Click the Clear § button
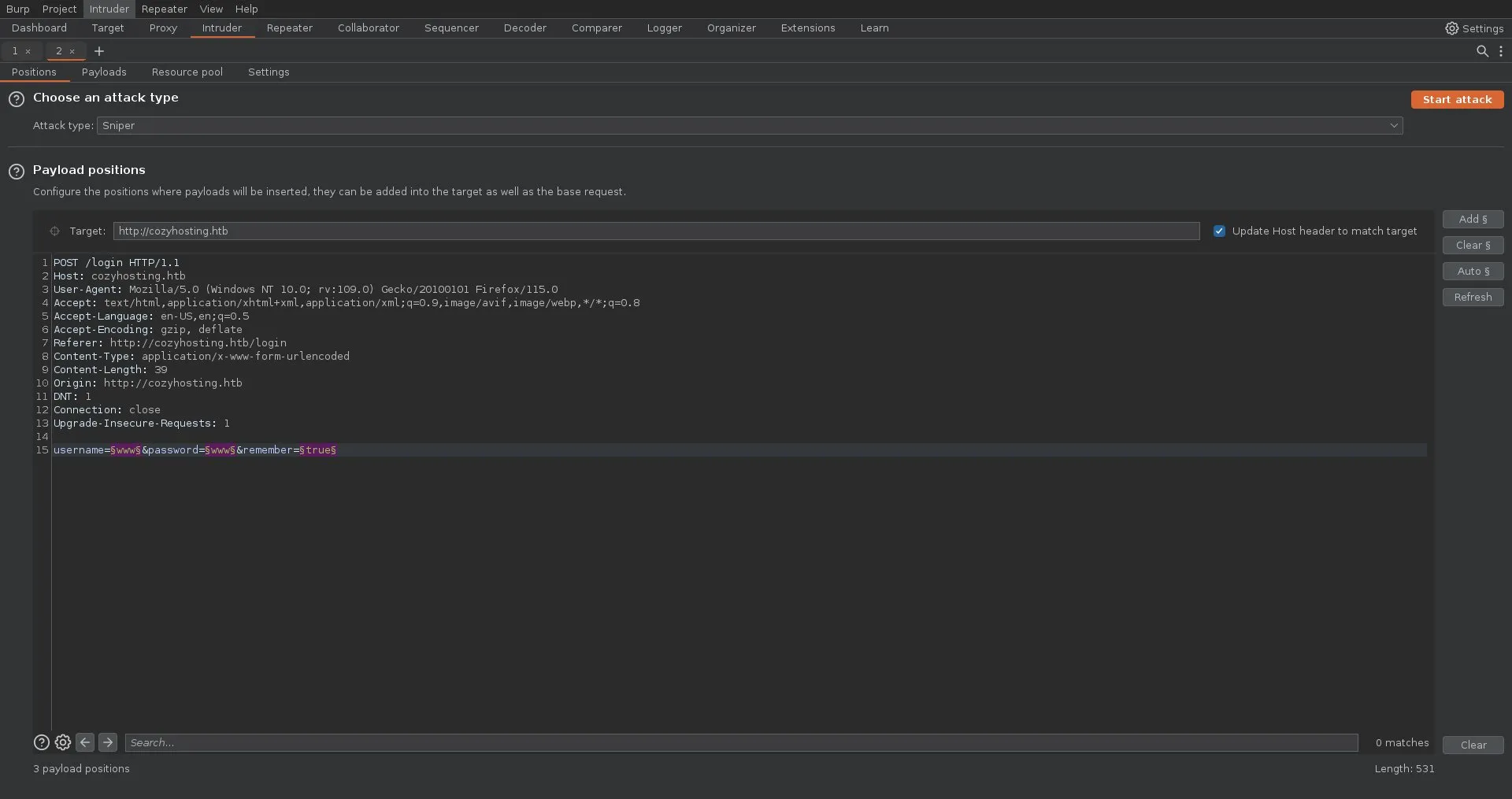 click(x=1473, y=246)
